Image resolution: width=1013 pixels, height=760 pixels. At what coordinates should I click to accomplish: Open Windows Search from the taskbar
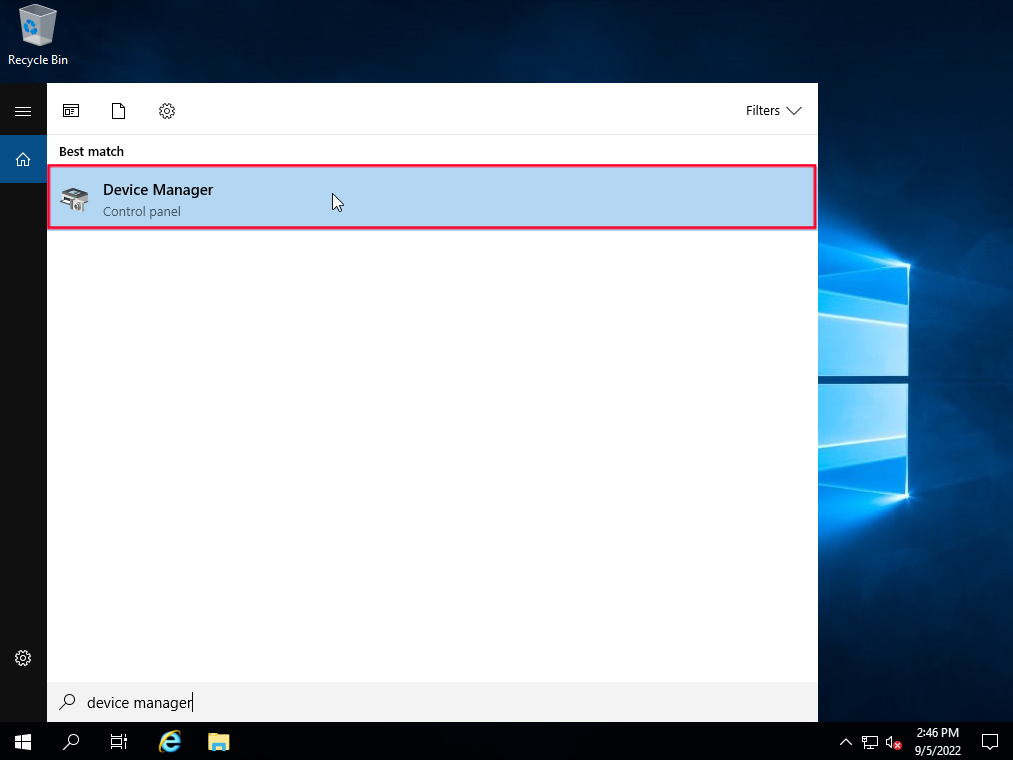click(70, 742)
